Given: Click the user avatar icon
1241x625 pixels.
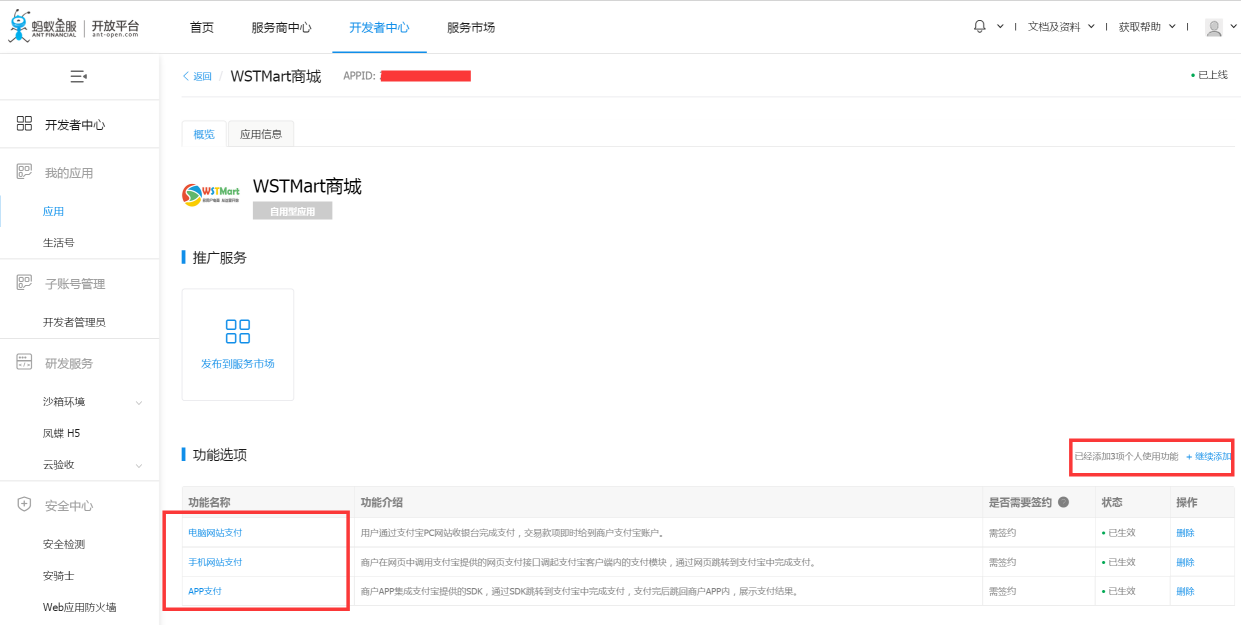Looking at the screenshot, I should pyautogui.click(x=1214, y=28).
